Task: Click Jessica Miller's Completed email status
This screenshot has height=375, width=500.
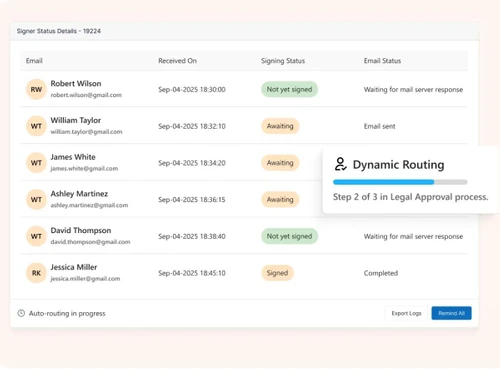Action: tap(381, 273)
